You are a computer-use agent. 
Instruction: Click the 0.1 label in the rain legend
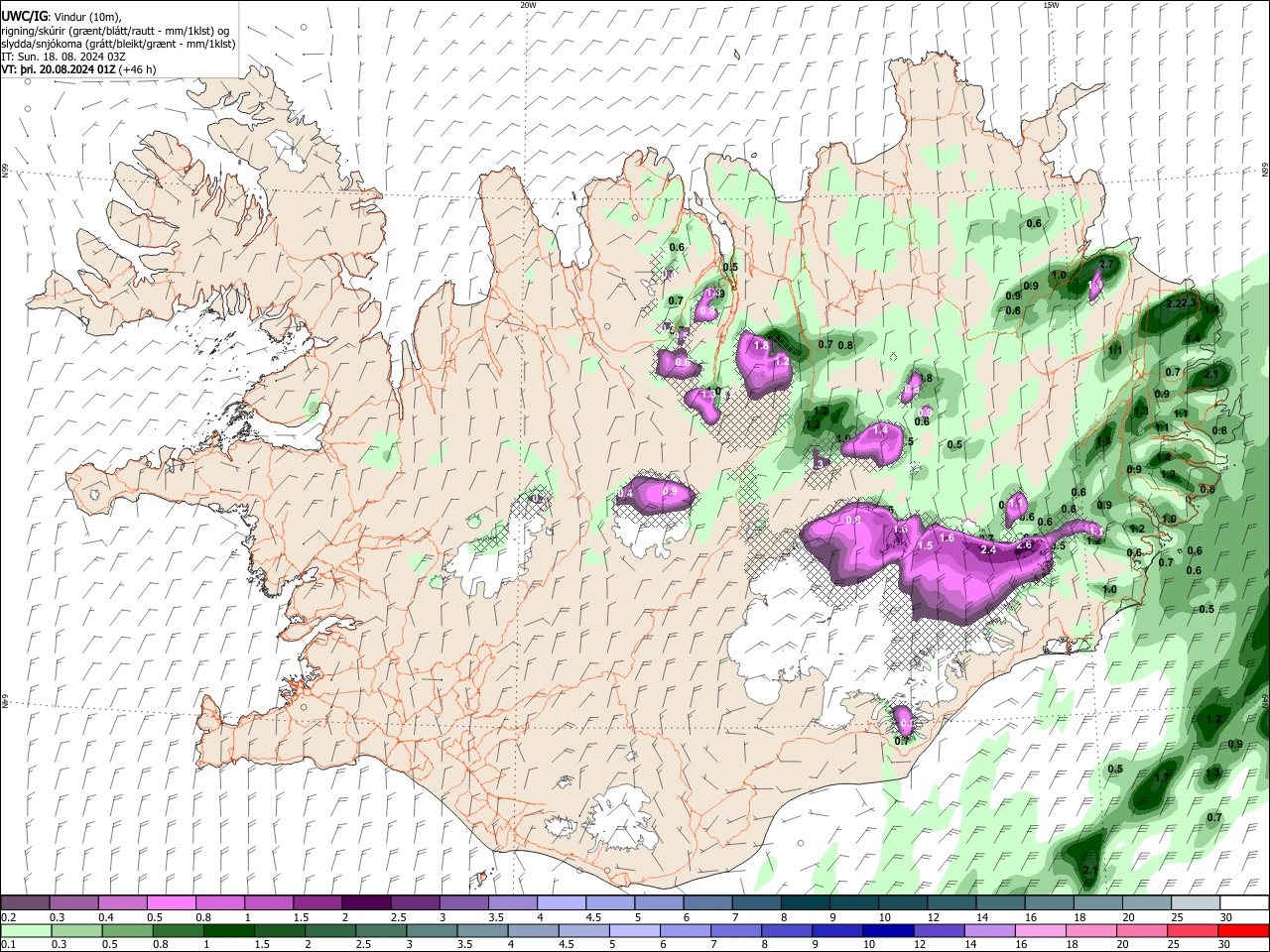pos(8,945)
